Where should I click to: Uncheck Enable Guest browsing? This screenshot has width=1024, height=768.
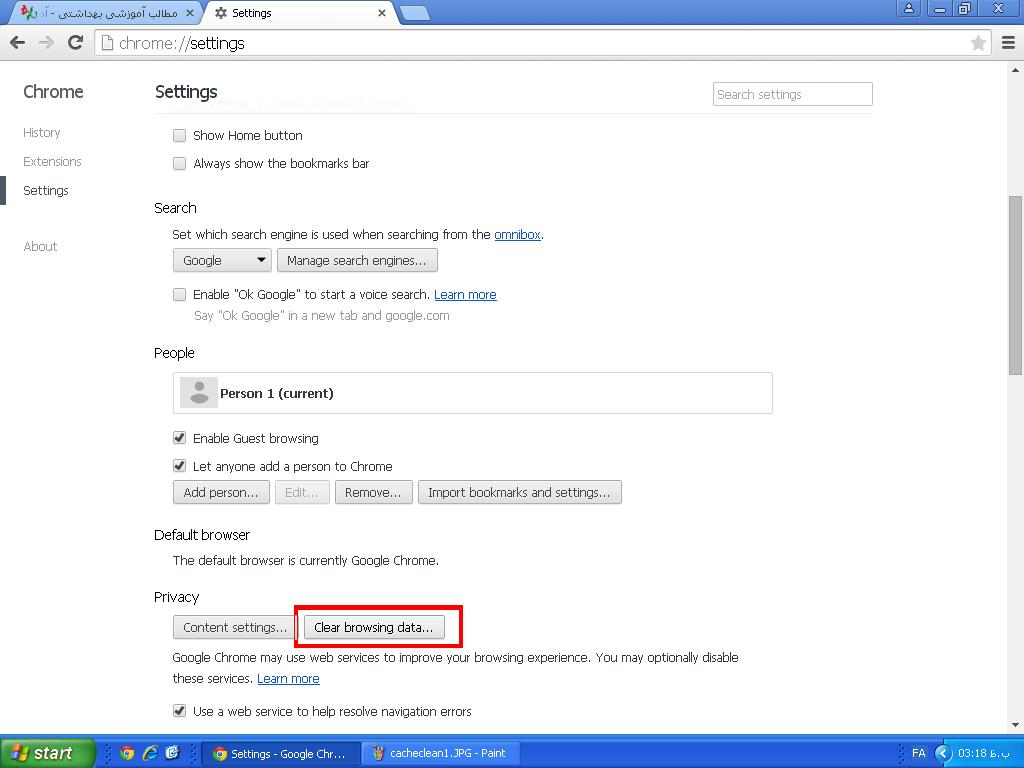tap(180, 438)
